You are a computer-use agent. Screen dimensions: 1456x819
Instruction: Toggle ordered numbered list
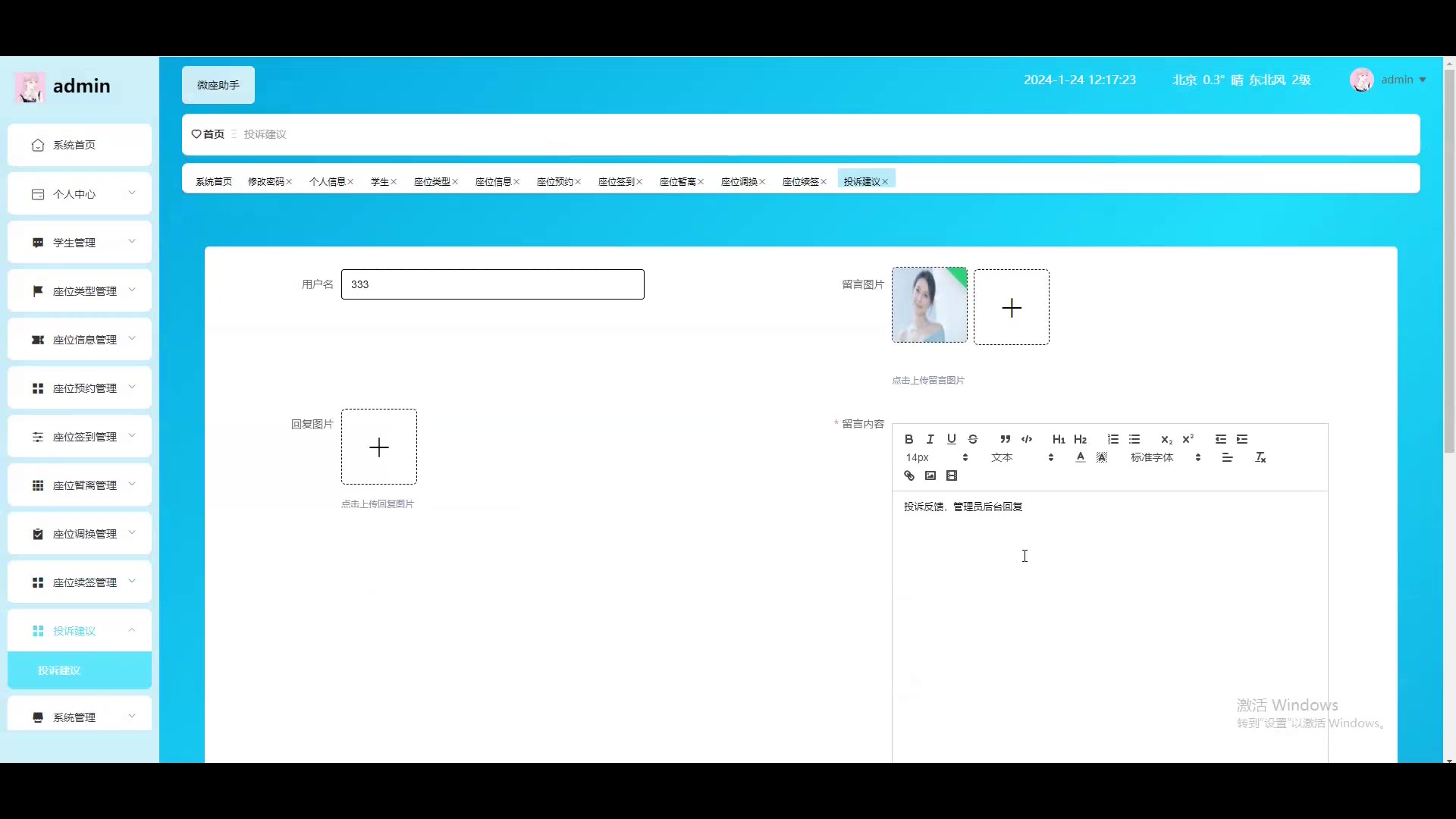tap(1112, 439)
